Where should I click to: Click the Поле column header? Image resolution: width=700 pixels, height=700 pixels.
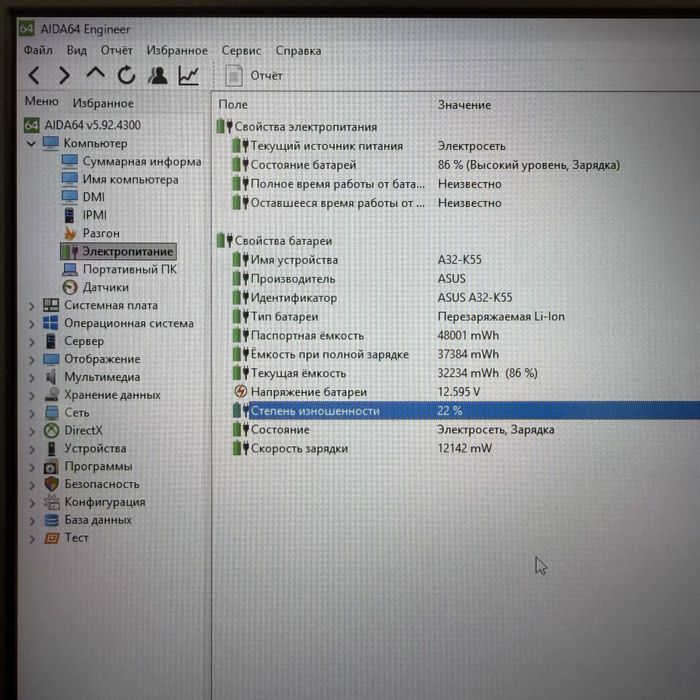(x=233, y=104)
